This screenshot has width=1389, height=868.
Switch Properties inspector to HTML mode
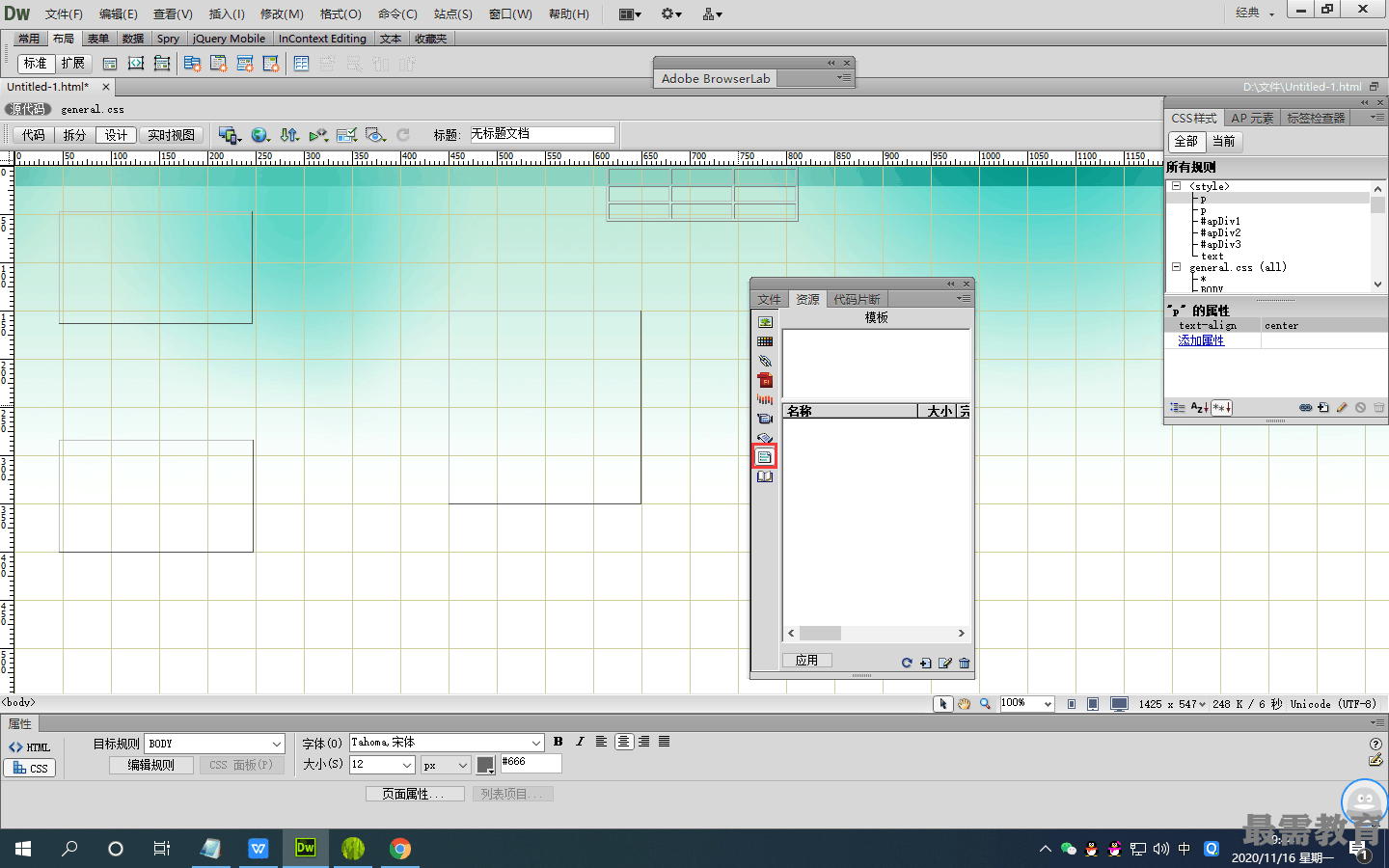coord(30,747)
